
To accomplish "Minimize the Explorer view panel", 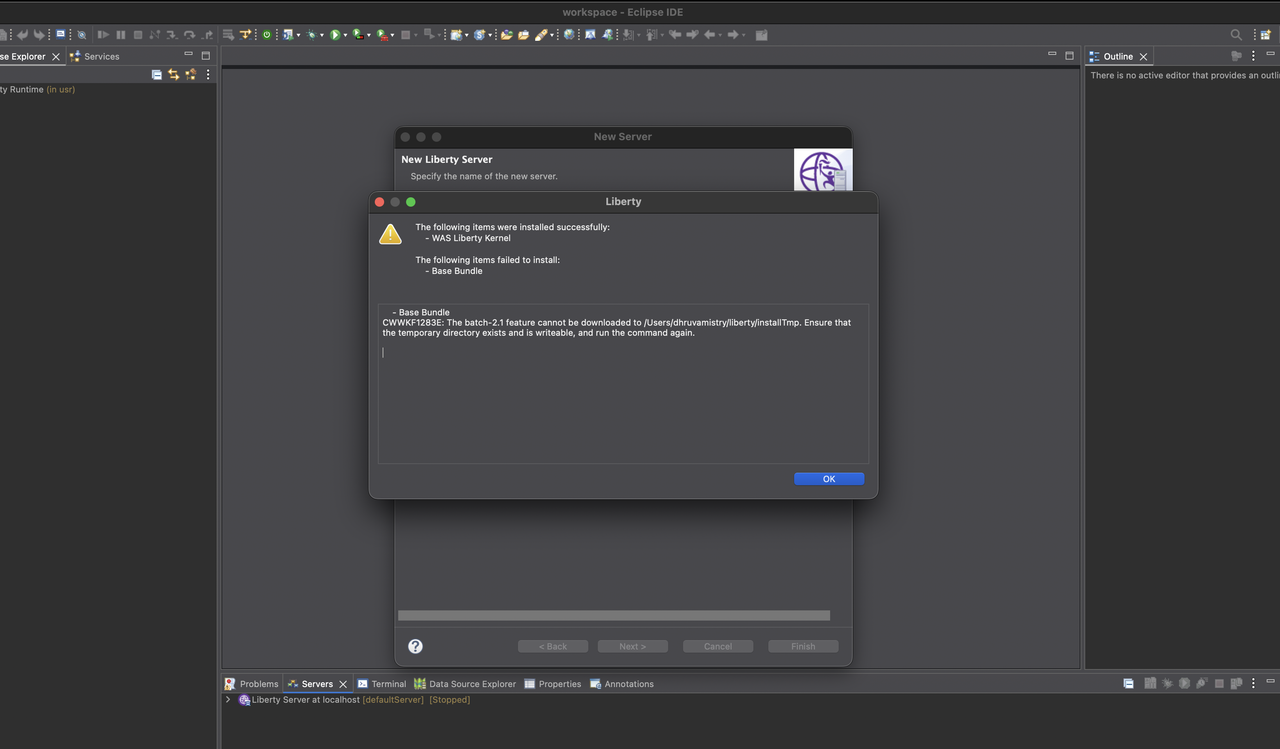I will (188, 56).
